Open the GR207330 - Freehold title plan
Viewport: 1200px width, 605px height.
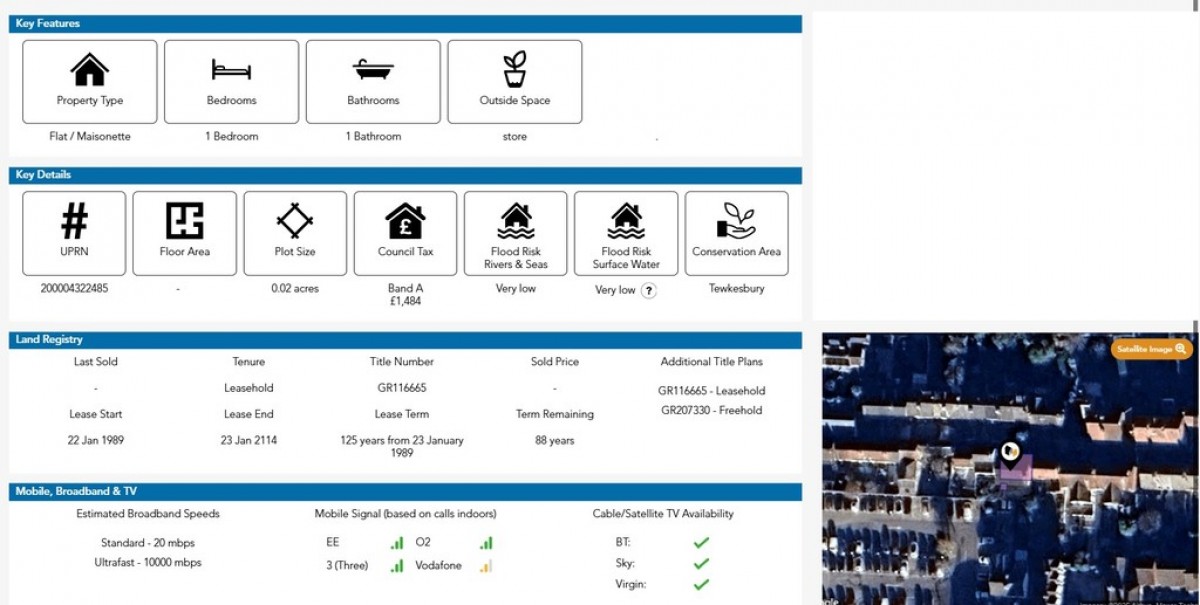pyautogui.click(x=711, y=410)
